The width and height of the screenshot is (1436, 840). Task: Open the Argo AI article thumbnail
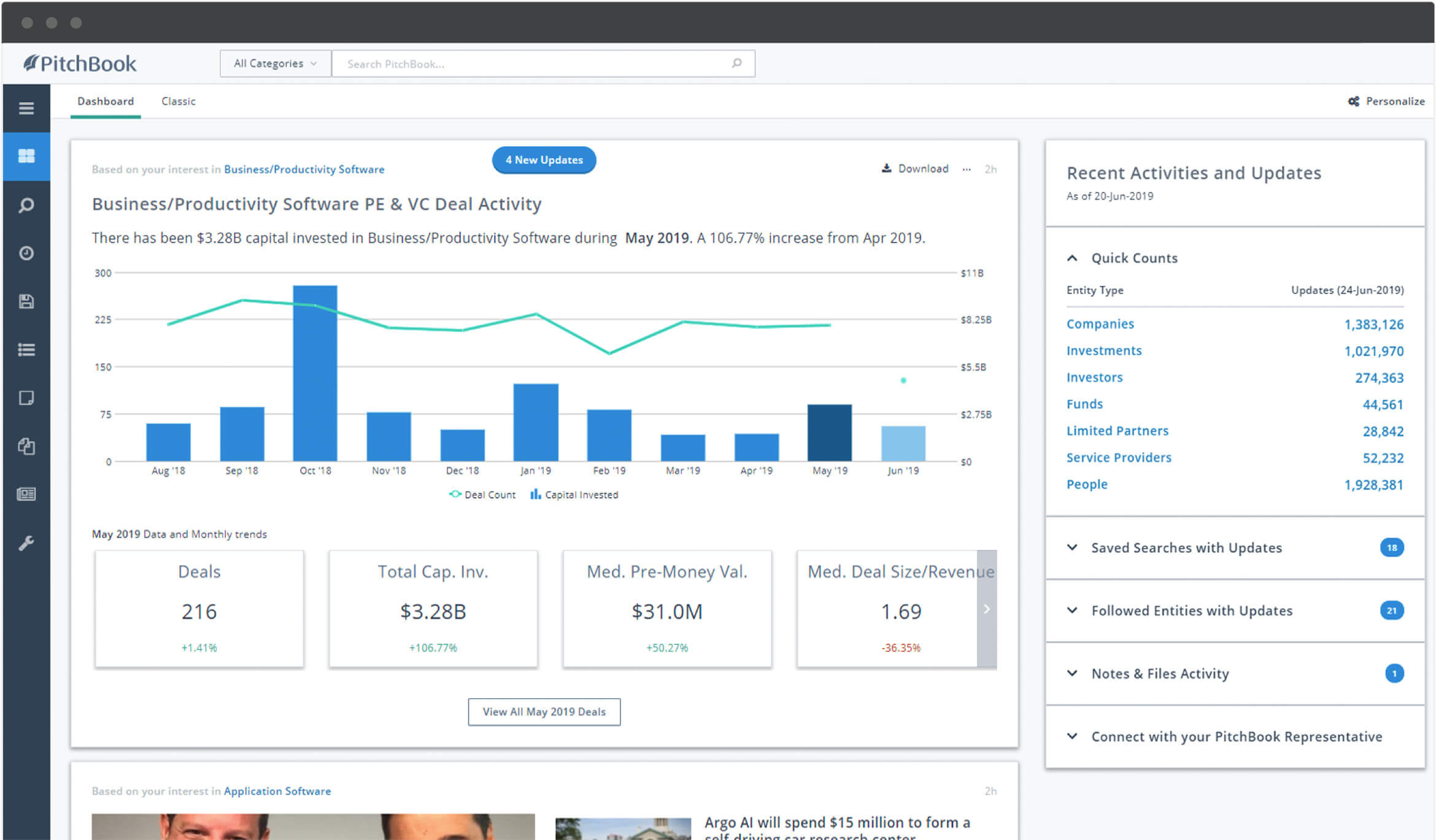coord(623,828)
